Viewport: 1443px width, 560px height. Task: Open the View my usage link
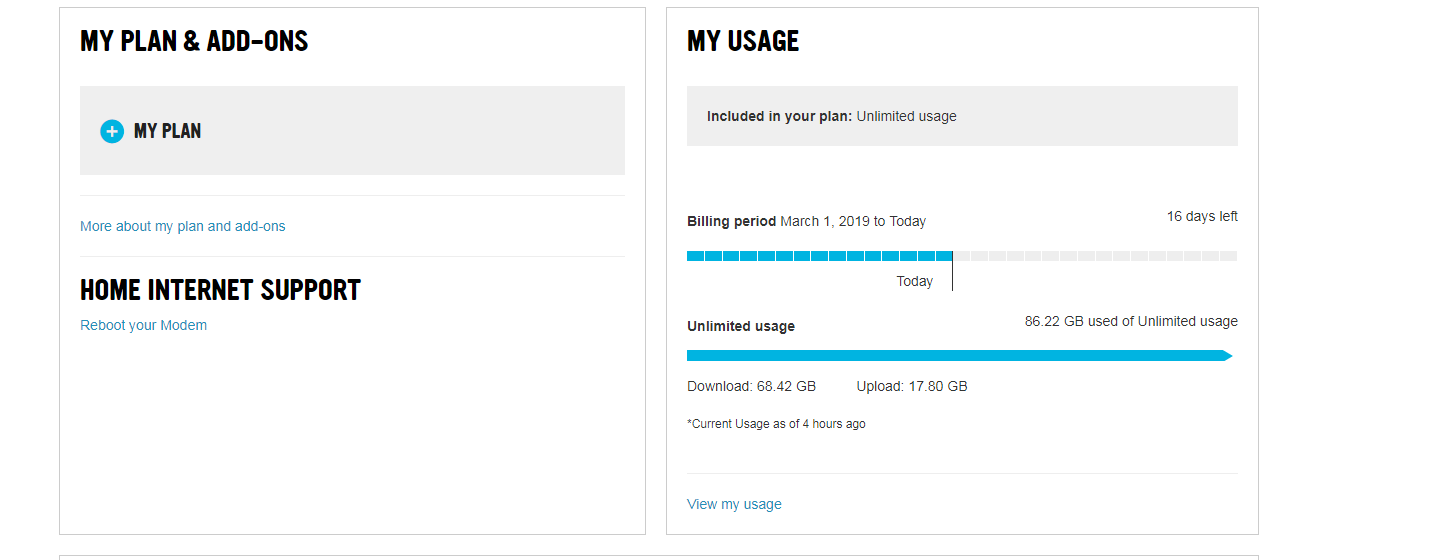734,504
